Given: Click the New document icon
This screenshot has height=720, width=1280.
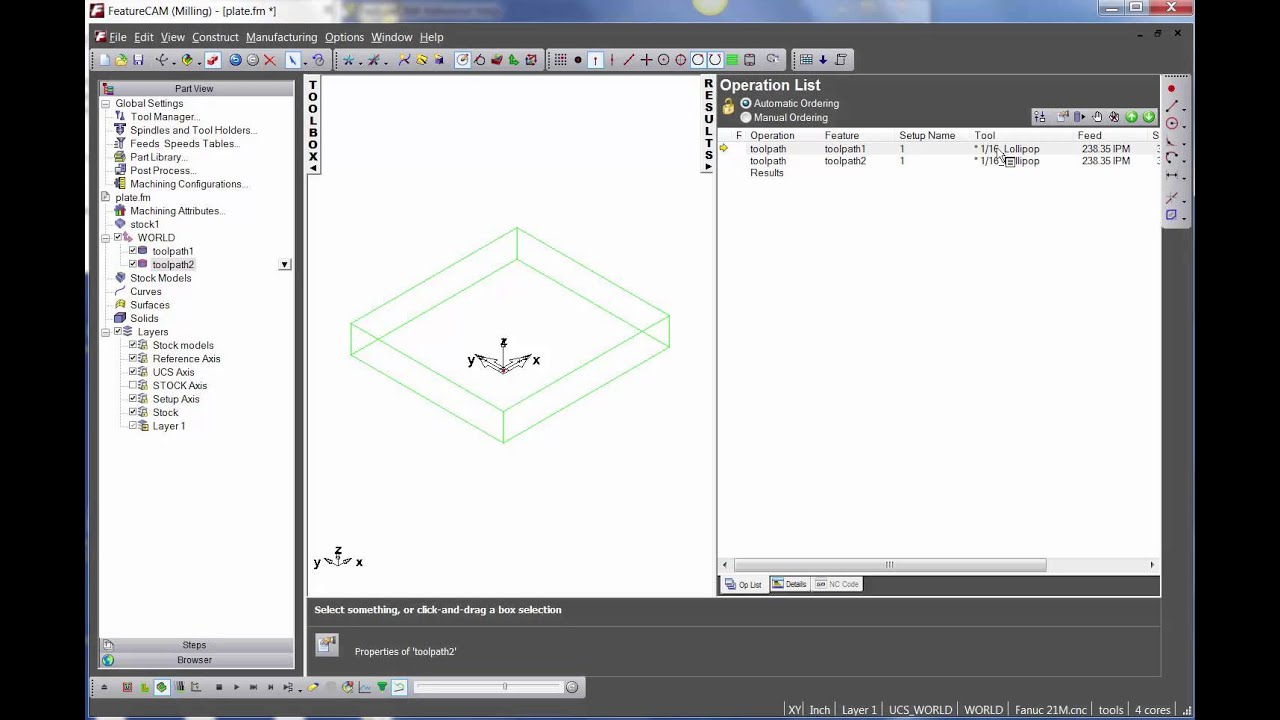Looking at the screenshot, I should (104, 60).
